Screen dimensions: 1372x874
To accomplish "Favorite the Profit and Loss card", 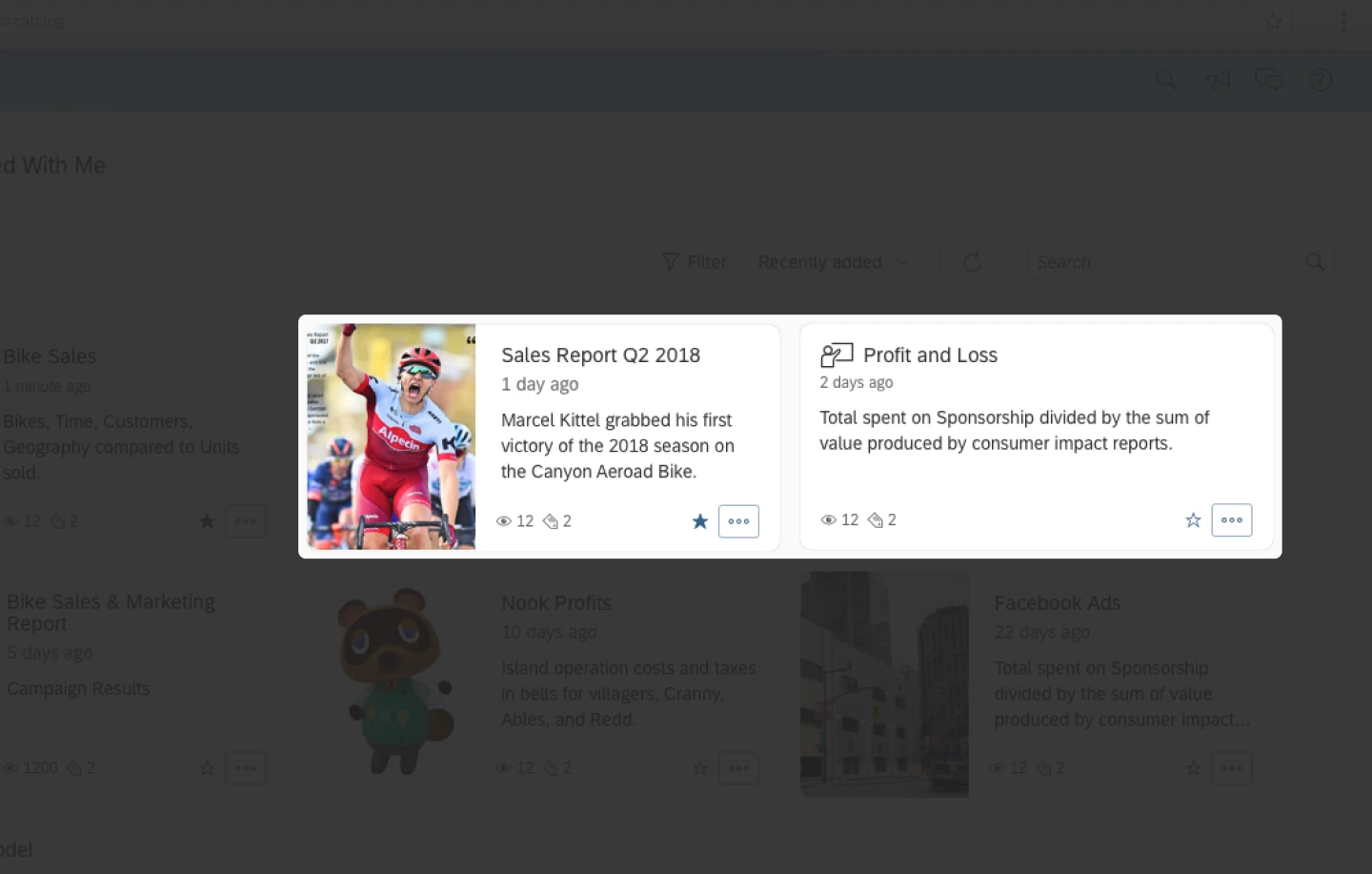I will (1193, 520).
